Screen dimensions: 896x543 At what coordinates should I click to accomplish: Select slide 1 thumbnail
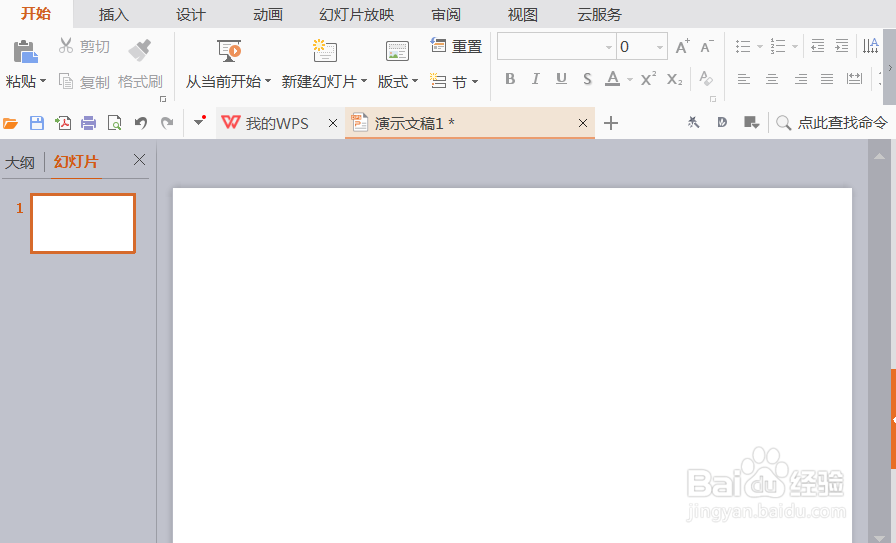[83, 223]
